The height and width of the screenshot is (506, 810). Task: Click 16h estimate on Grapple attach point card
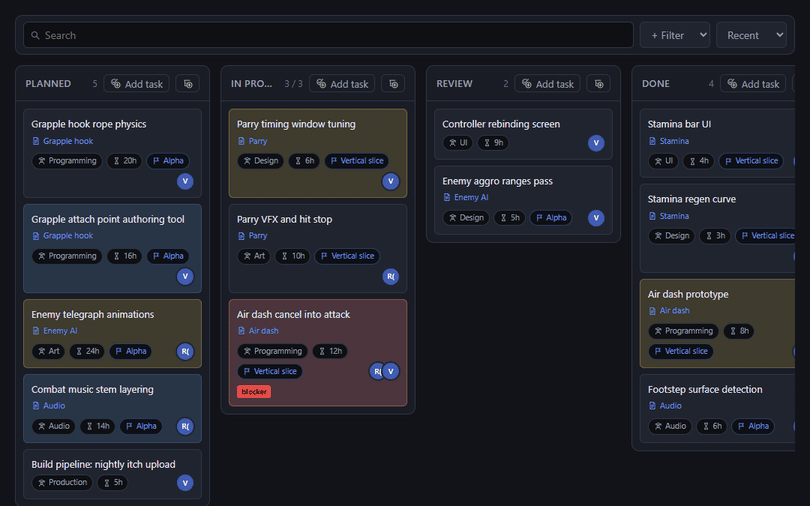tap(124, 256)
